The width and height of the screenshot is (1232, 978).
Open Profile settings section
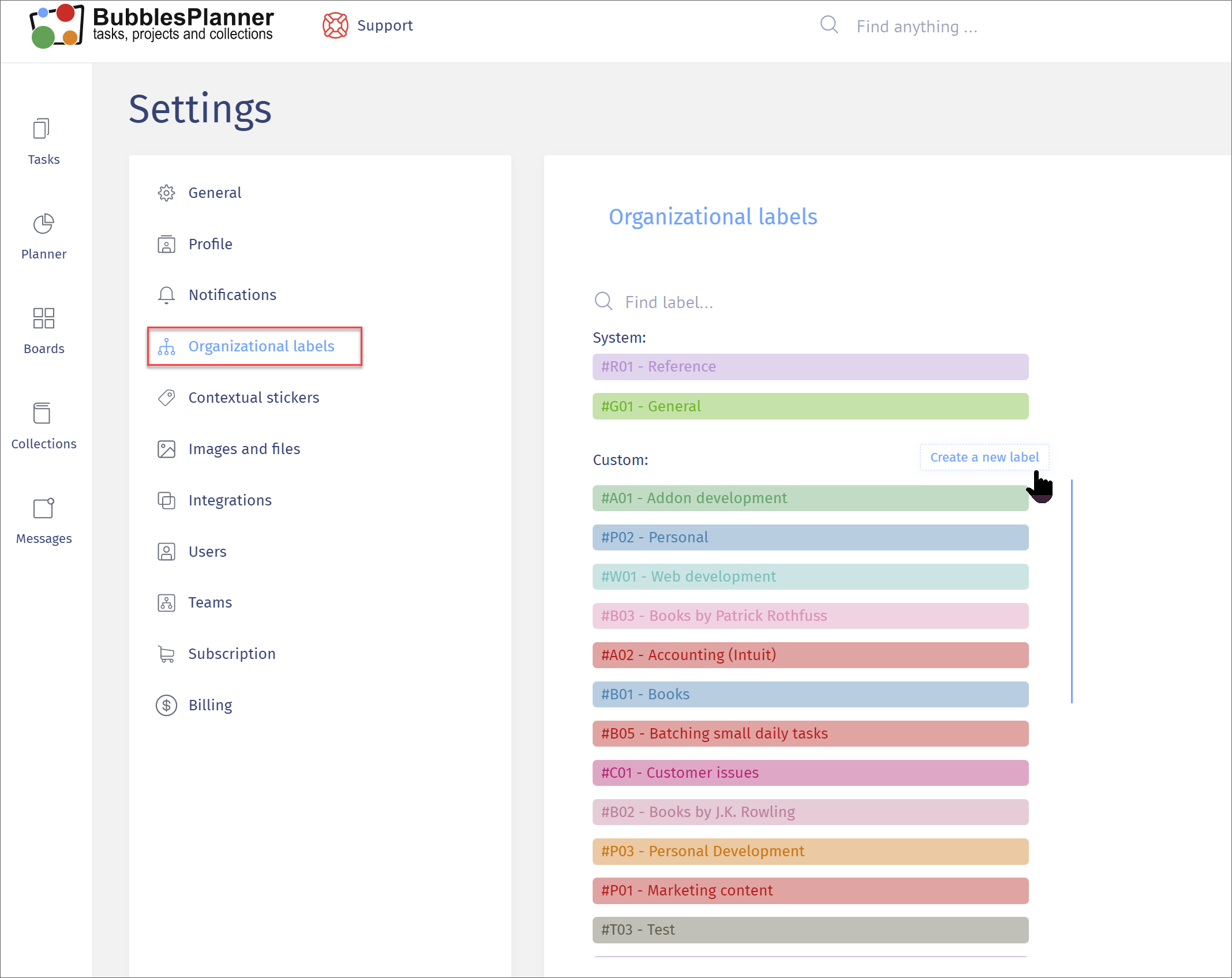click(x=211, y=244)
